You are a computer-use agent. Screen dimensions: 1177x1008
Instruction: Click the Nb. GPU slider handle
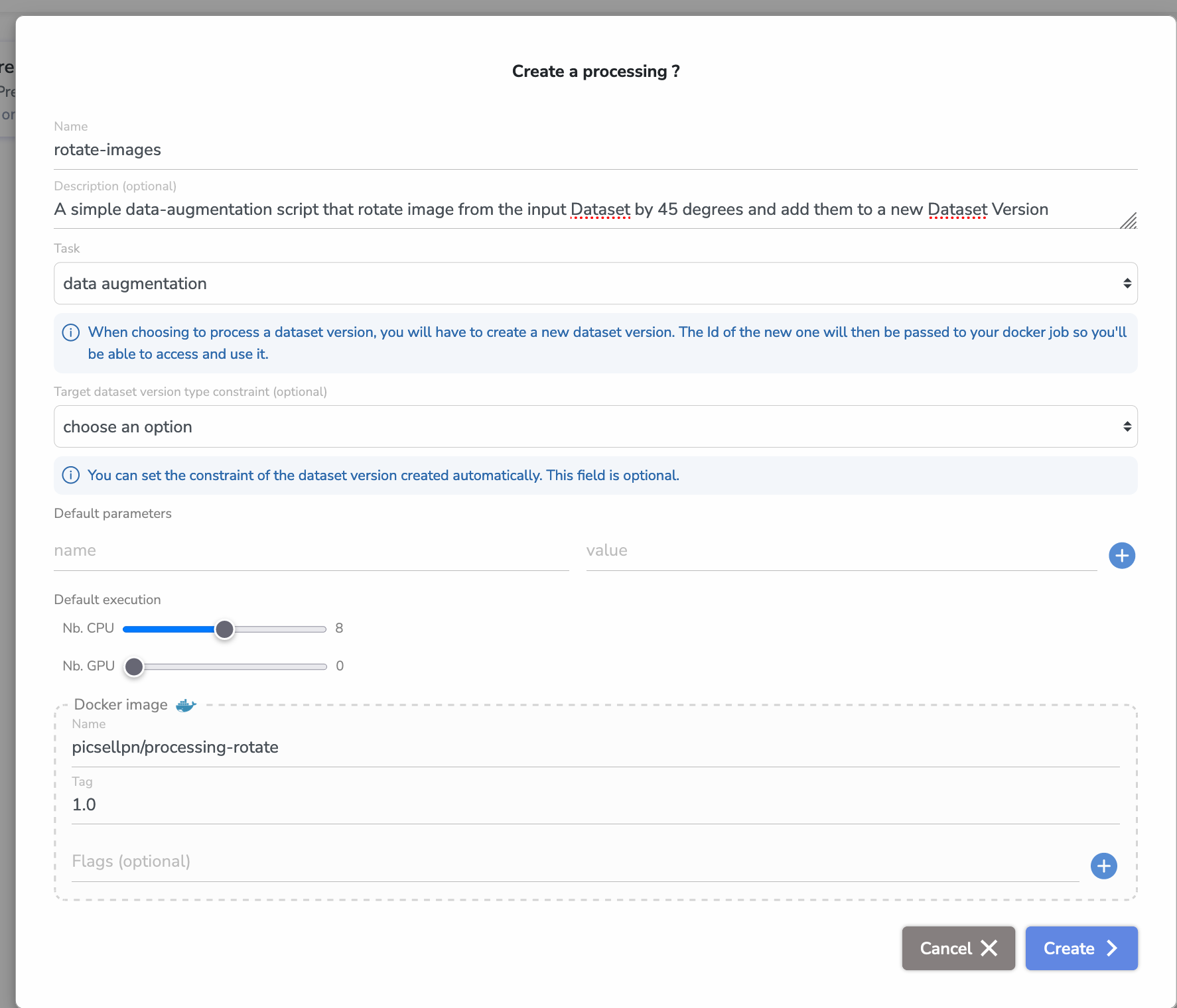[x=134, y=667]
